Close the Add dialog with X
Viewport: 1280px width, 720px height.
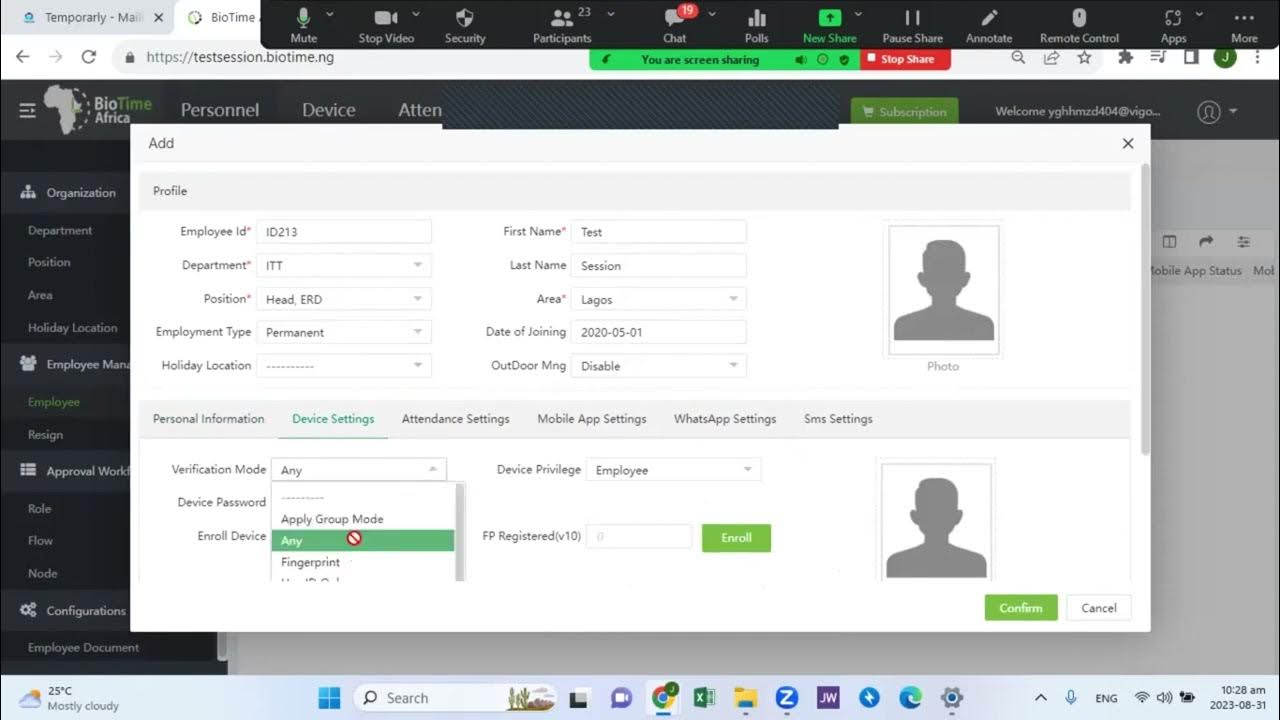tap(1128, 143)
